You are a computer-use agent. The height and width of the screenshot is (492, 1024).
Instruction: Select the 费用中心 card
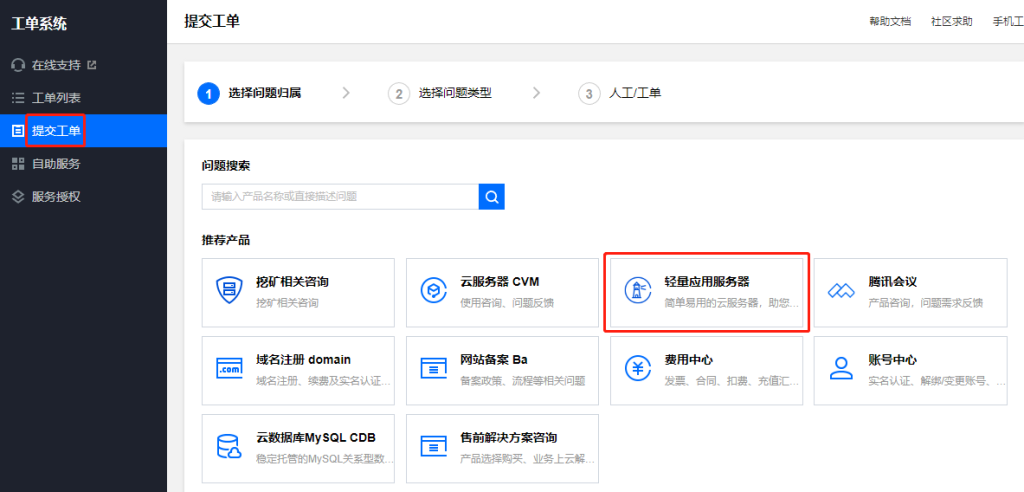click(x=707, y=370)
